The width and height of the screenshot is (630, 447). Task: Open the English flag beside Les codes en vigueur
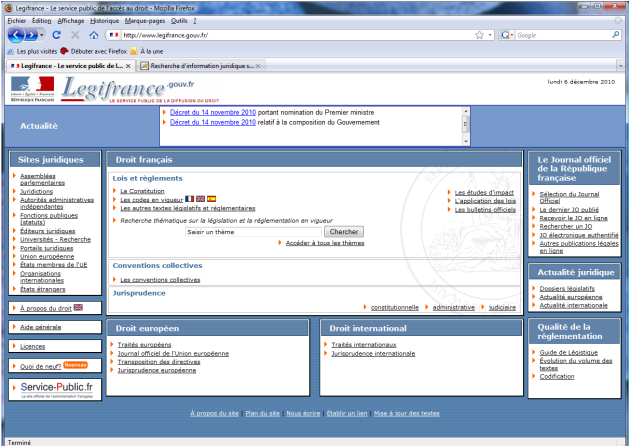[200, 199]
